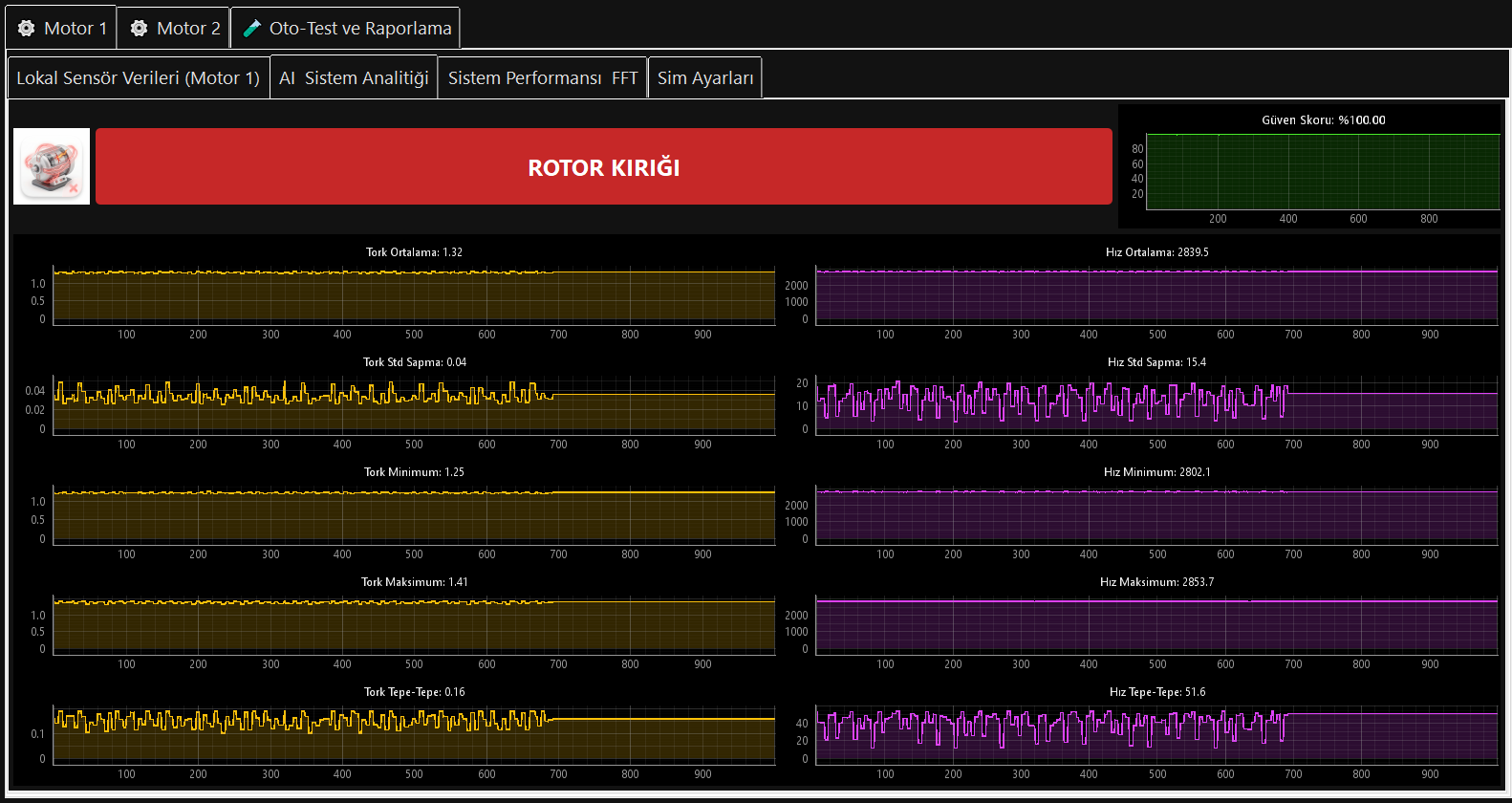This screenshot has width=1512, height=803.
Task: Click the Hız Maksimum chart
Action: pos(1156,626)
